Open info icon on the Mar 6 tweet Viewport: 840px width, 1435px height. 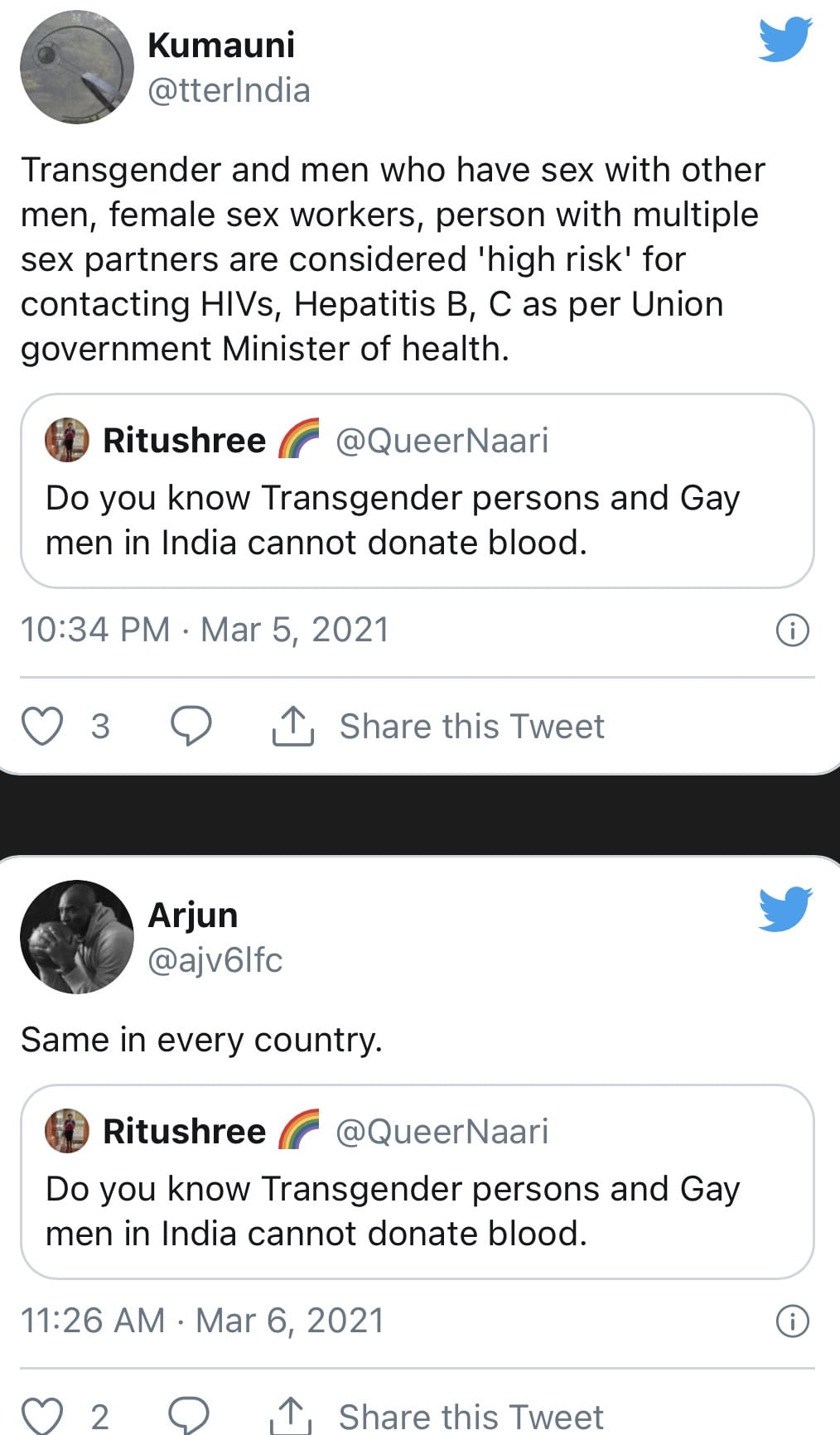(792, 1321)
